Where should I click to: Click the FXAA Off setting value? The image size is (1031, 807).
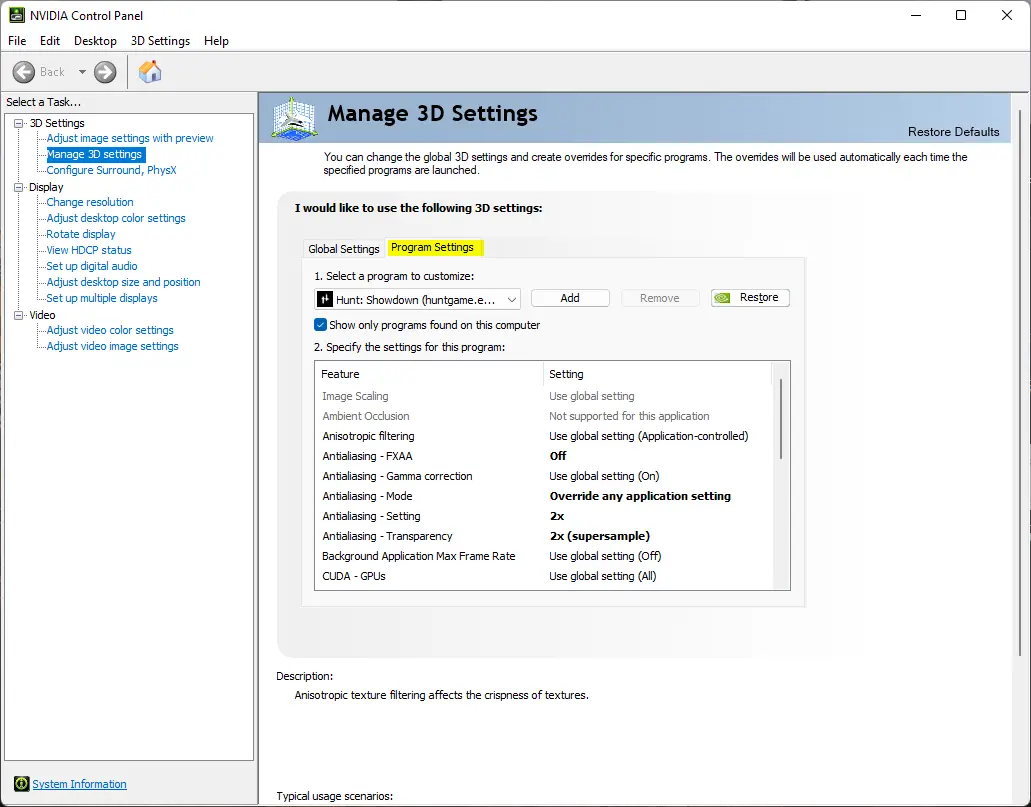point(558,456)
